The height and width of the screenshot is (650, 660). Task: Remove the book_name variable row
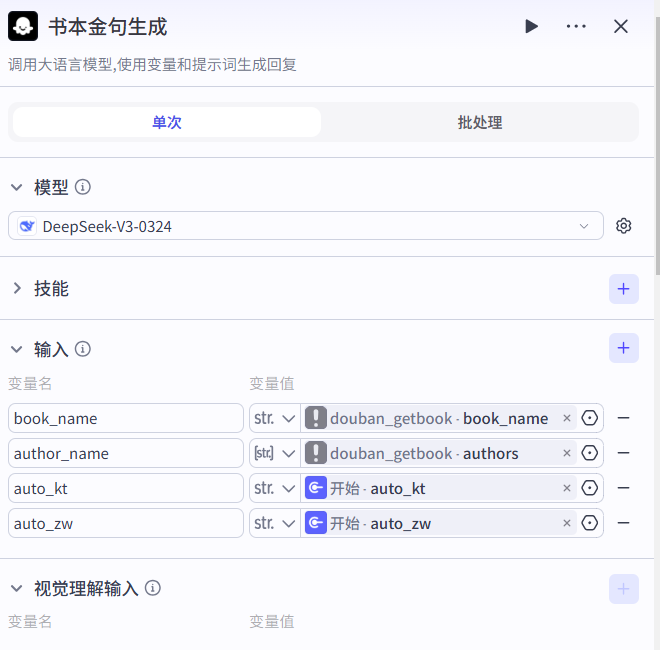tap(623, 418)
